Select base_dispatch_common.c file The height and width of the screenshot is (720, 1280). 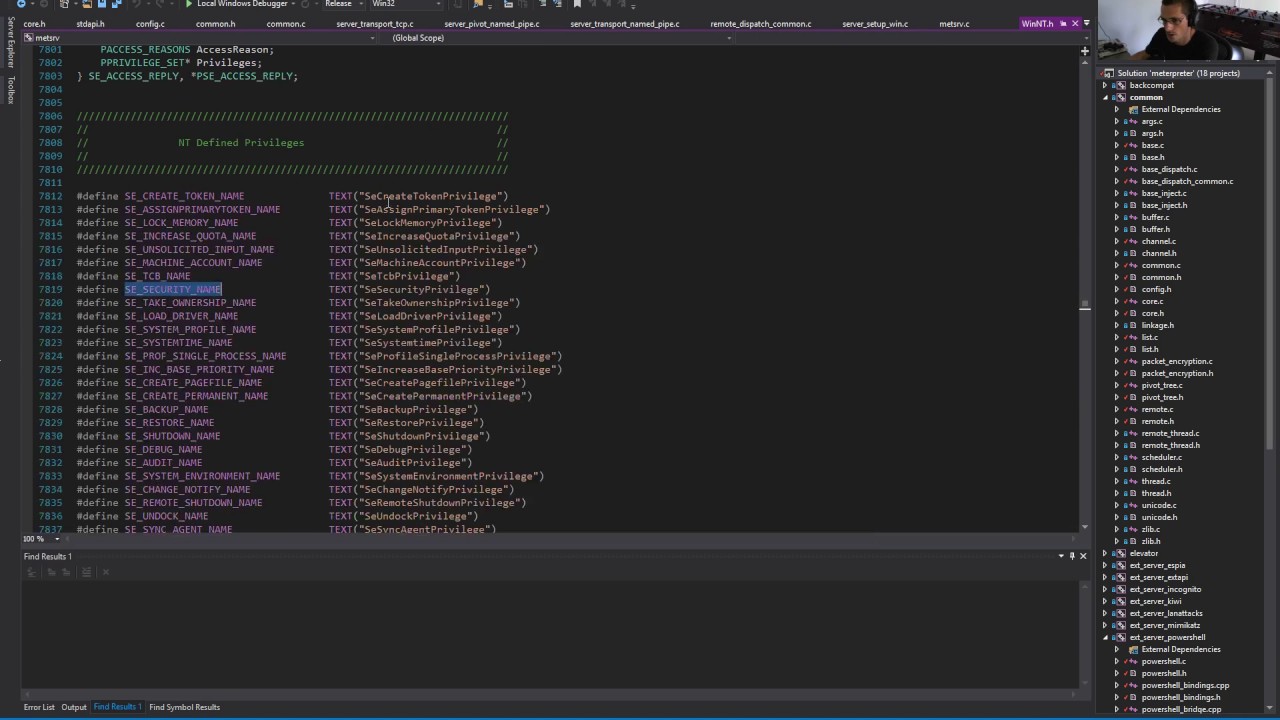click(1187, 181)
